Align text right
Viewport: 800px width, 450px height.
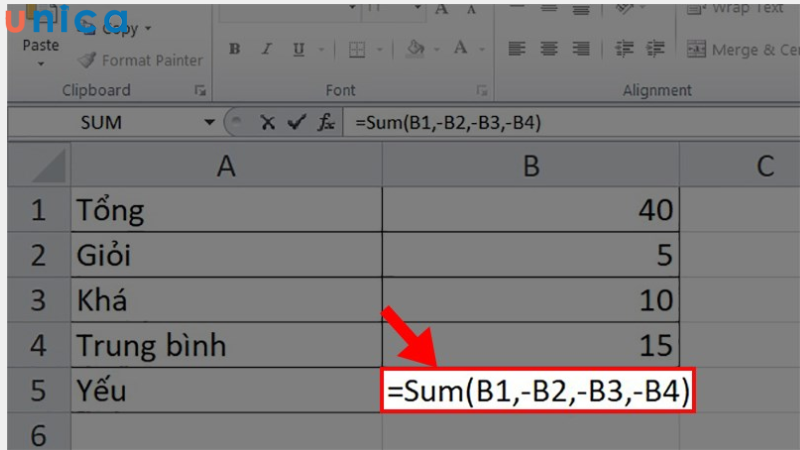[x=581, y=49]
